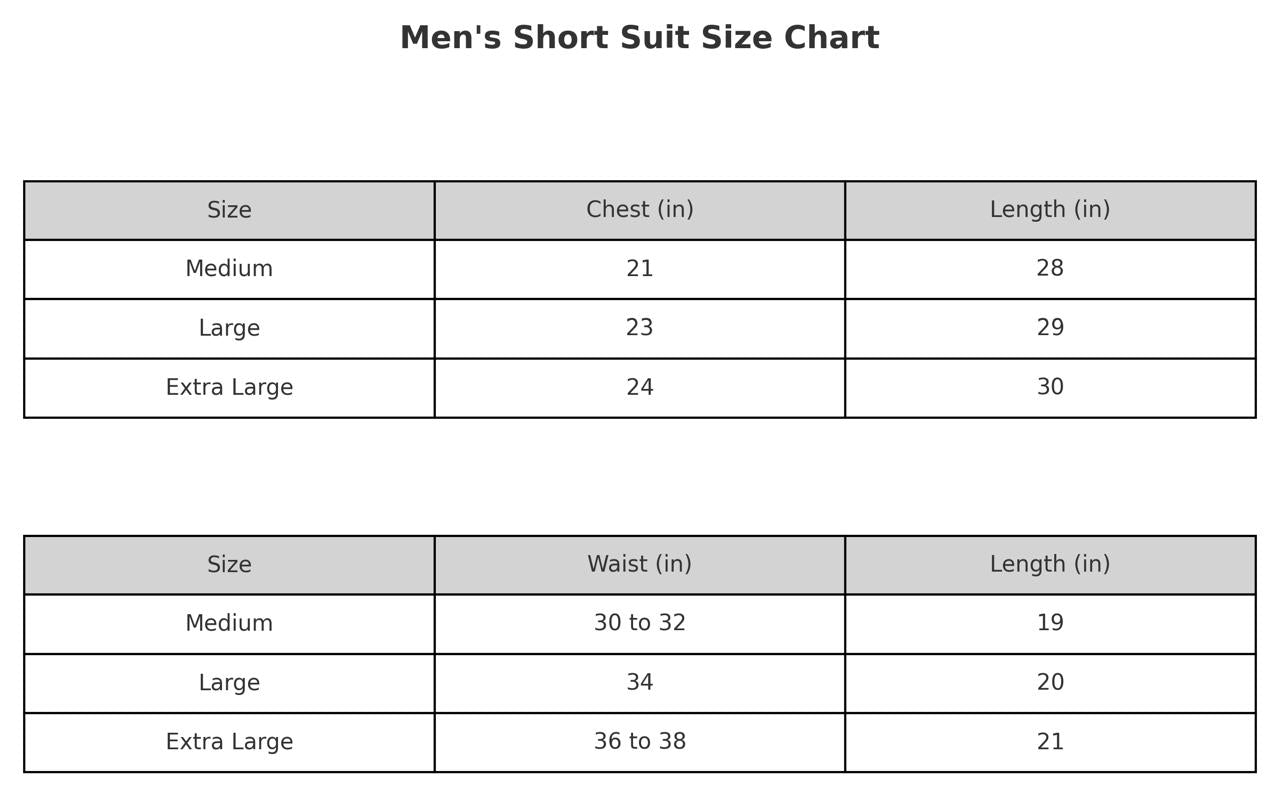
Task: Click the length value 20 cell
Action: 1049,683
